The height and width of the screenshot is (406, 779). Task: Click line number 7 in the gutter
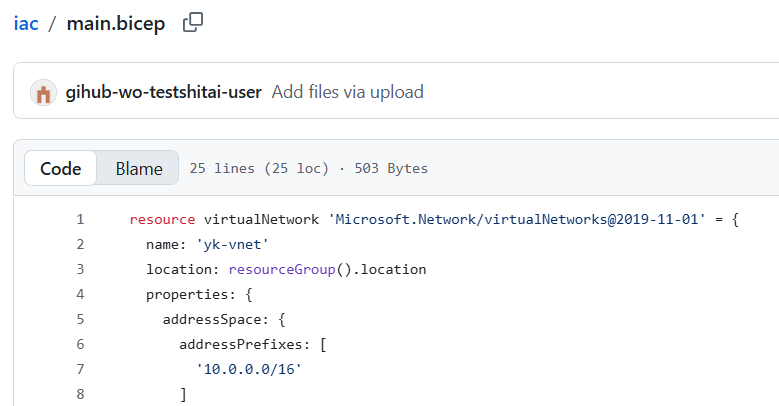point(79,369)
